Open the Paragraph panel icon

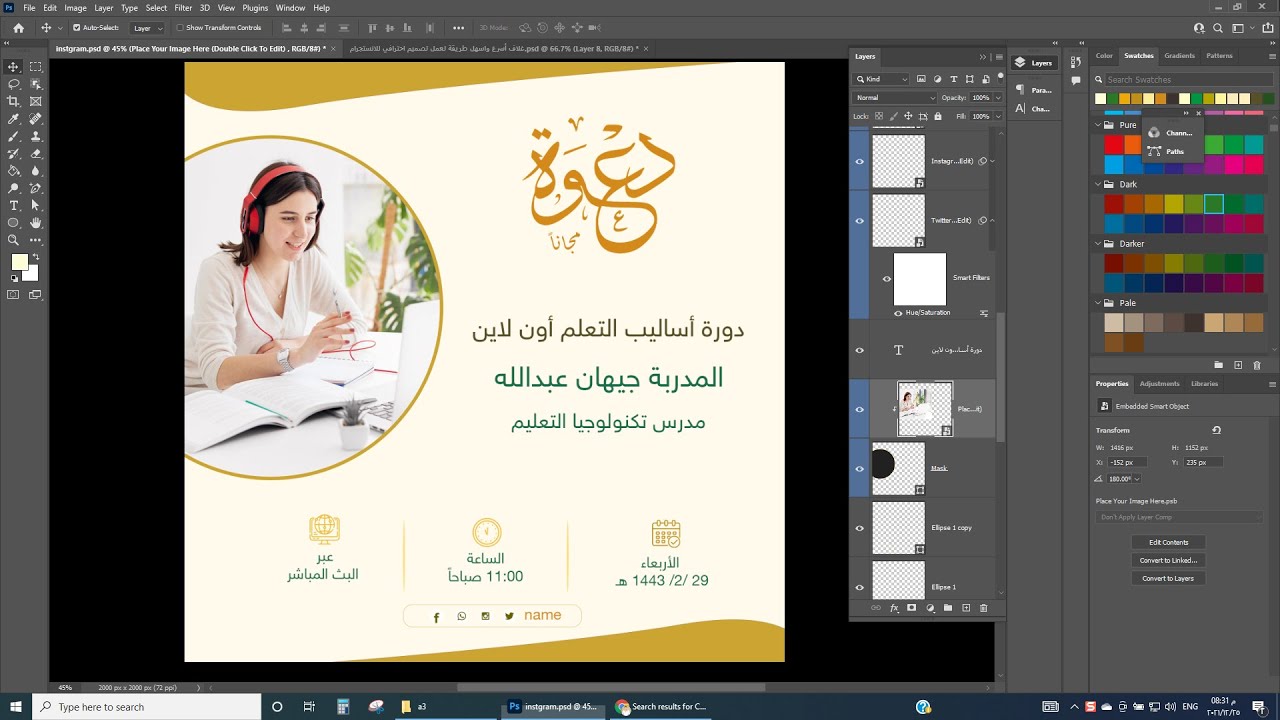[1020, 90]
